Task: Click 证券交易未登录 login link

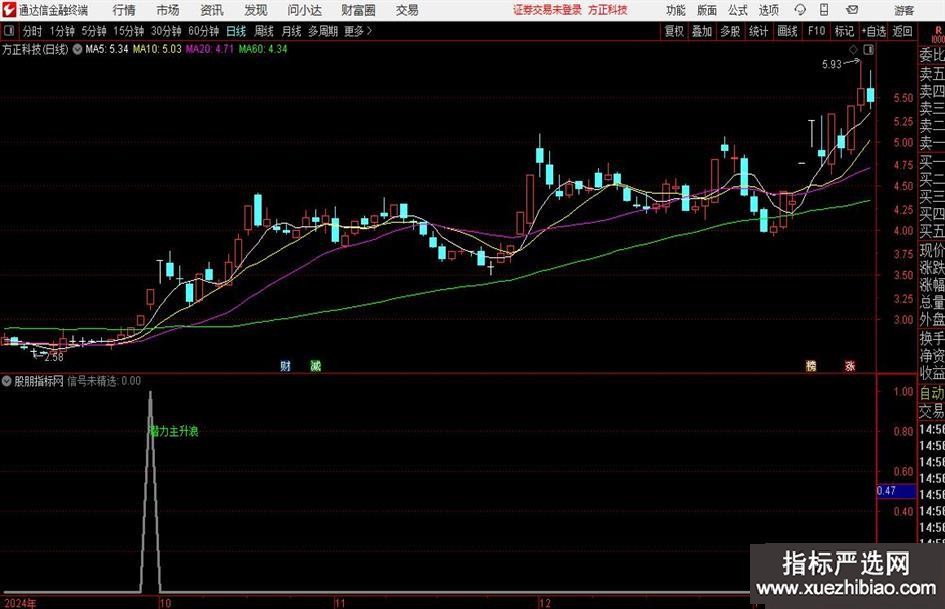Action: pos(547,10)
